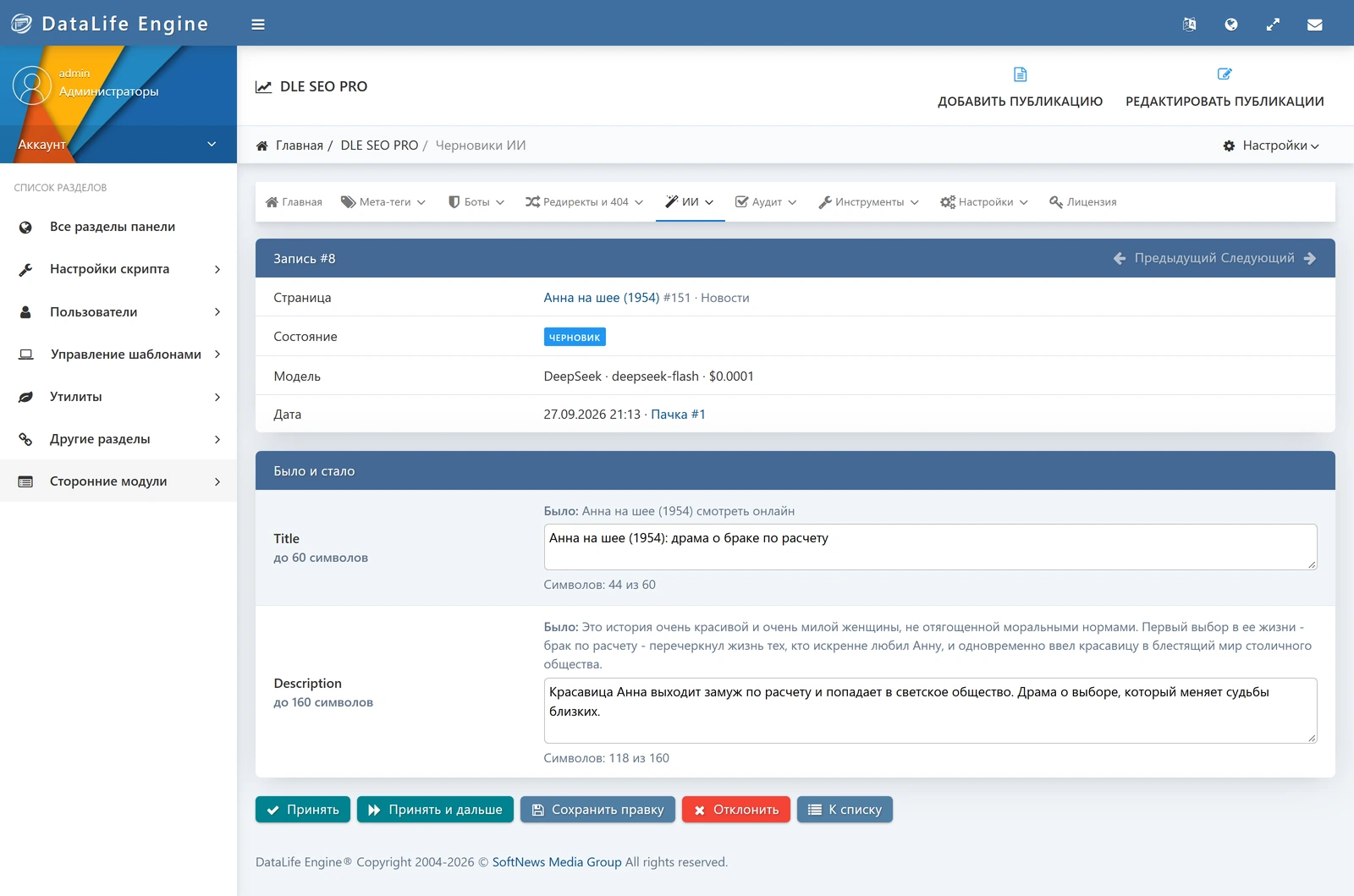Expand Пользователи sidebar section

118,312
